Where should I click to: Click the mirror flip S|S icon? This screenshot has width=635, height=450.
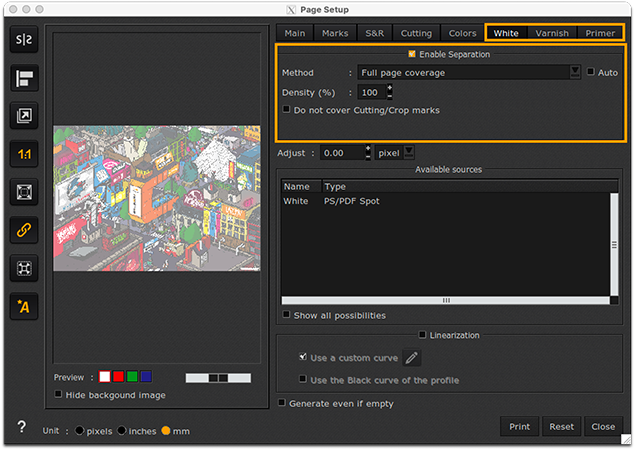[x=23, y=40]
